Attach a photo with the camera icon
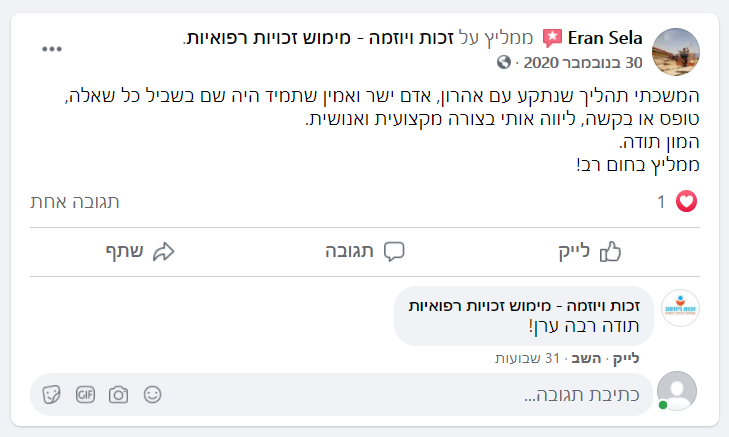 coord(119,395)
